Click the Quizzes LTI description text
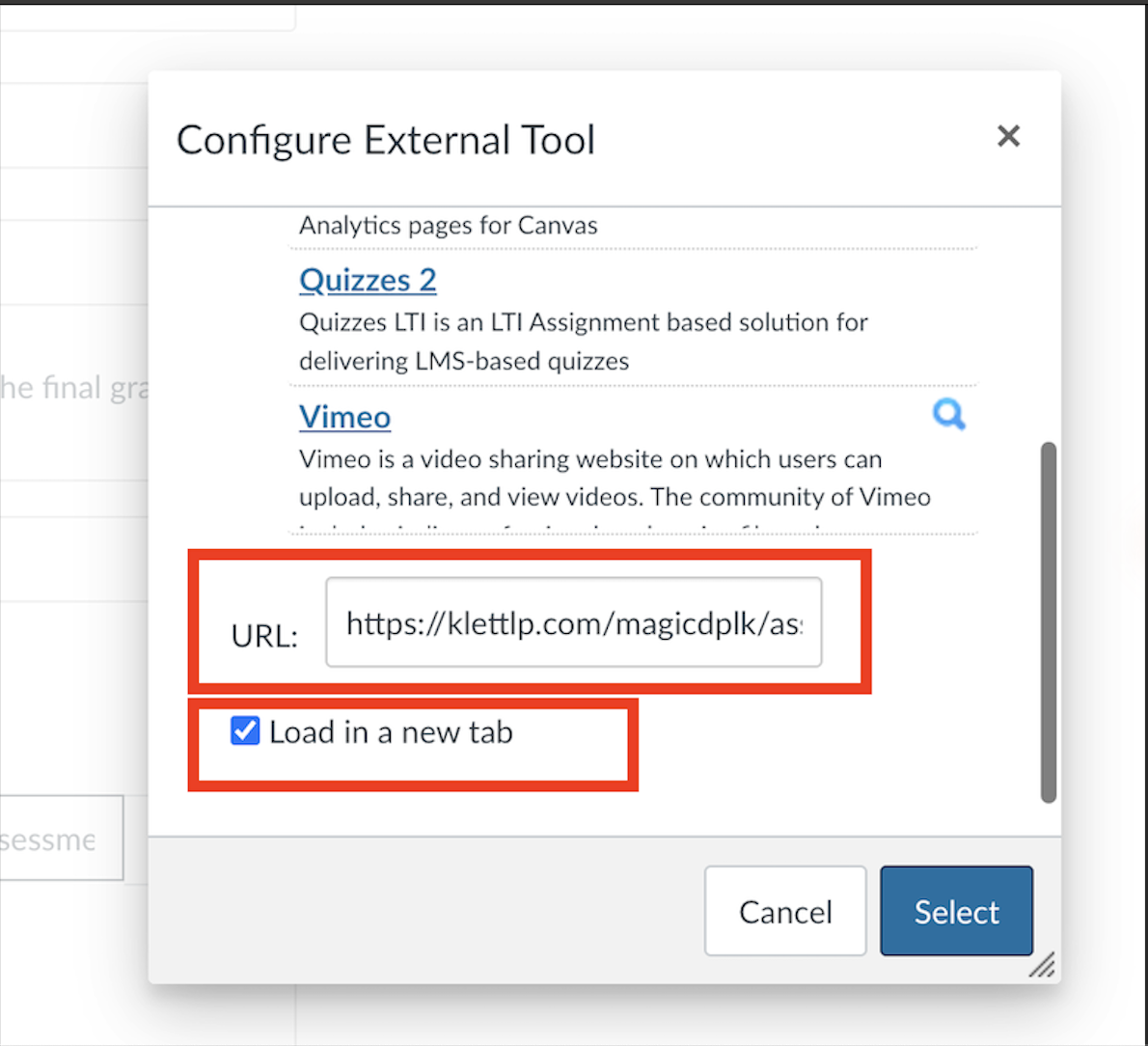This screenshot has height=1046, width=1148. click(583, 342)
